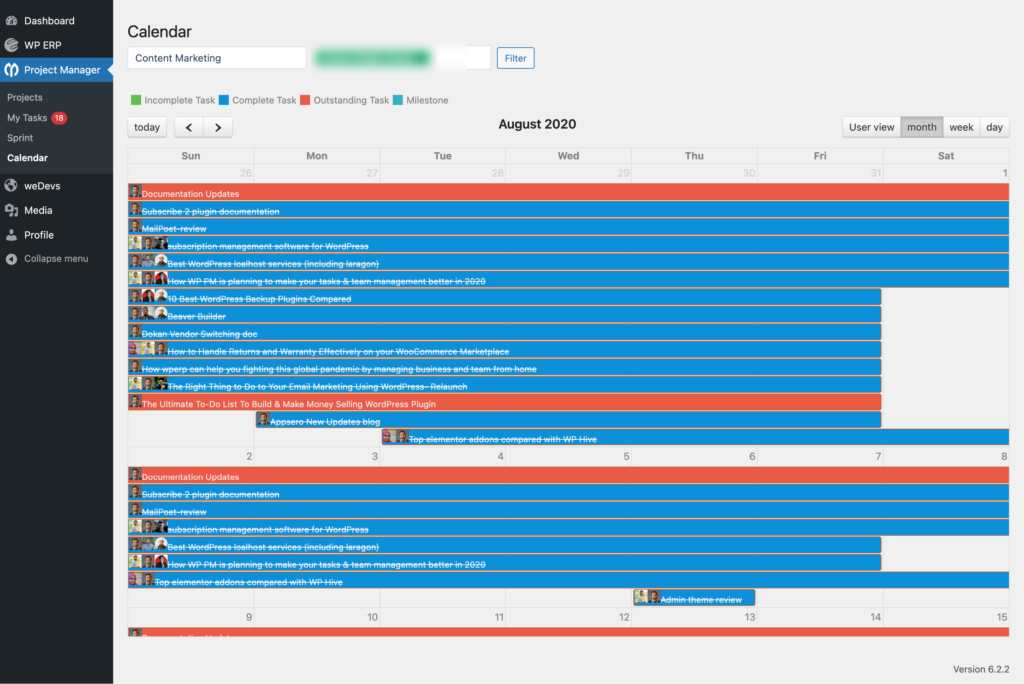1024x684 pixels.
Task: Open Appsero New Updates blog task
Action: [569, 421]
